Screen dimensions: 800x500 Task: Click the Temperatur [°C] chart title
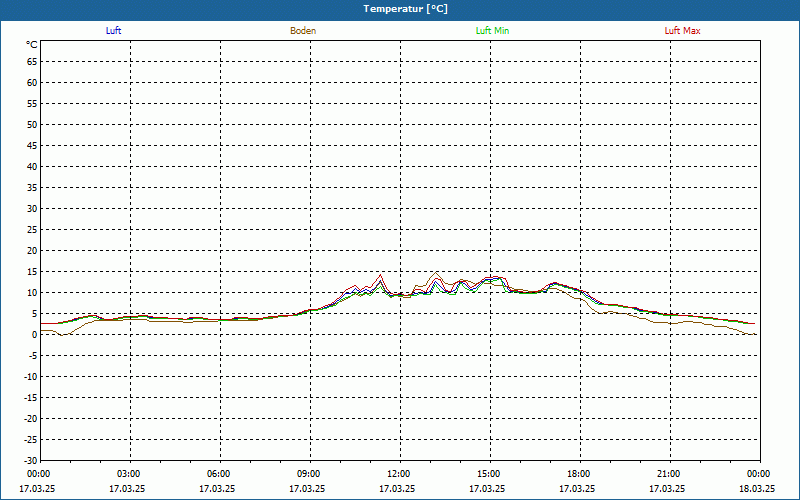tap(406, 9)
